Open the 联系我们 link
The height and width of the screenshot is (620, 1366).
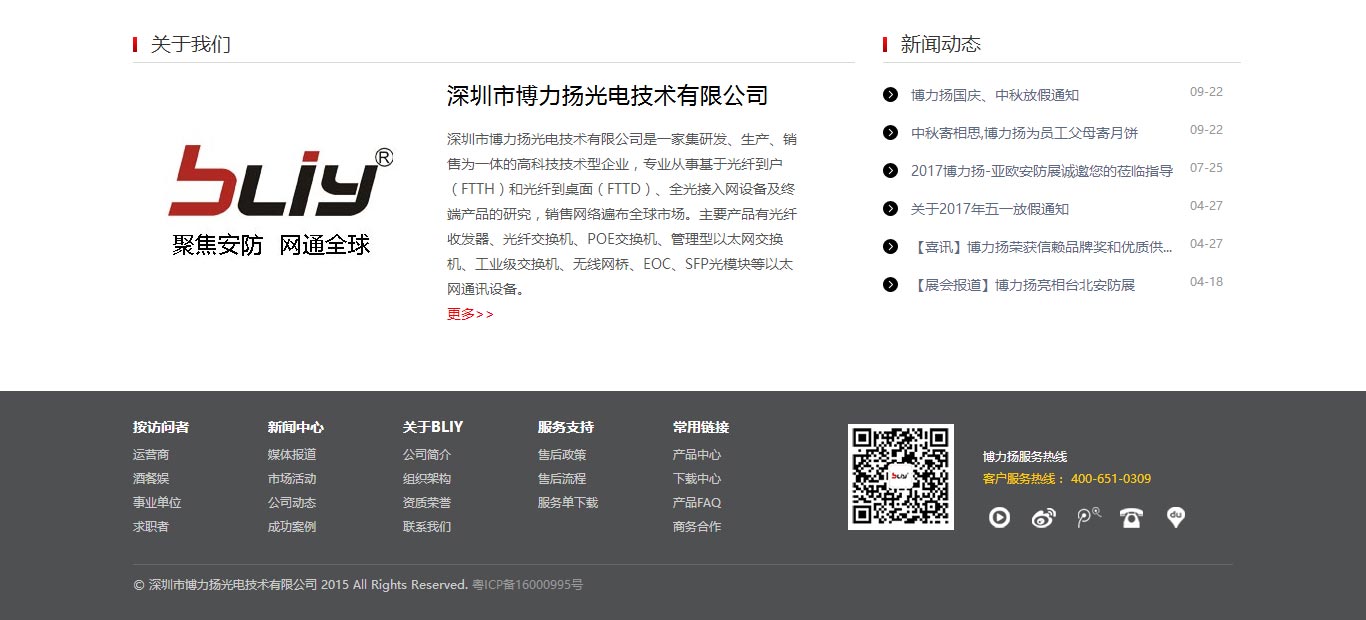[x=427, y=526]
